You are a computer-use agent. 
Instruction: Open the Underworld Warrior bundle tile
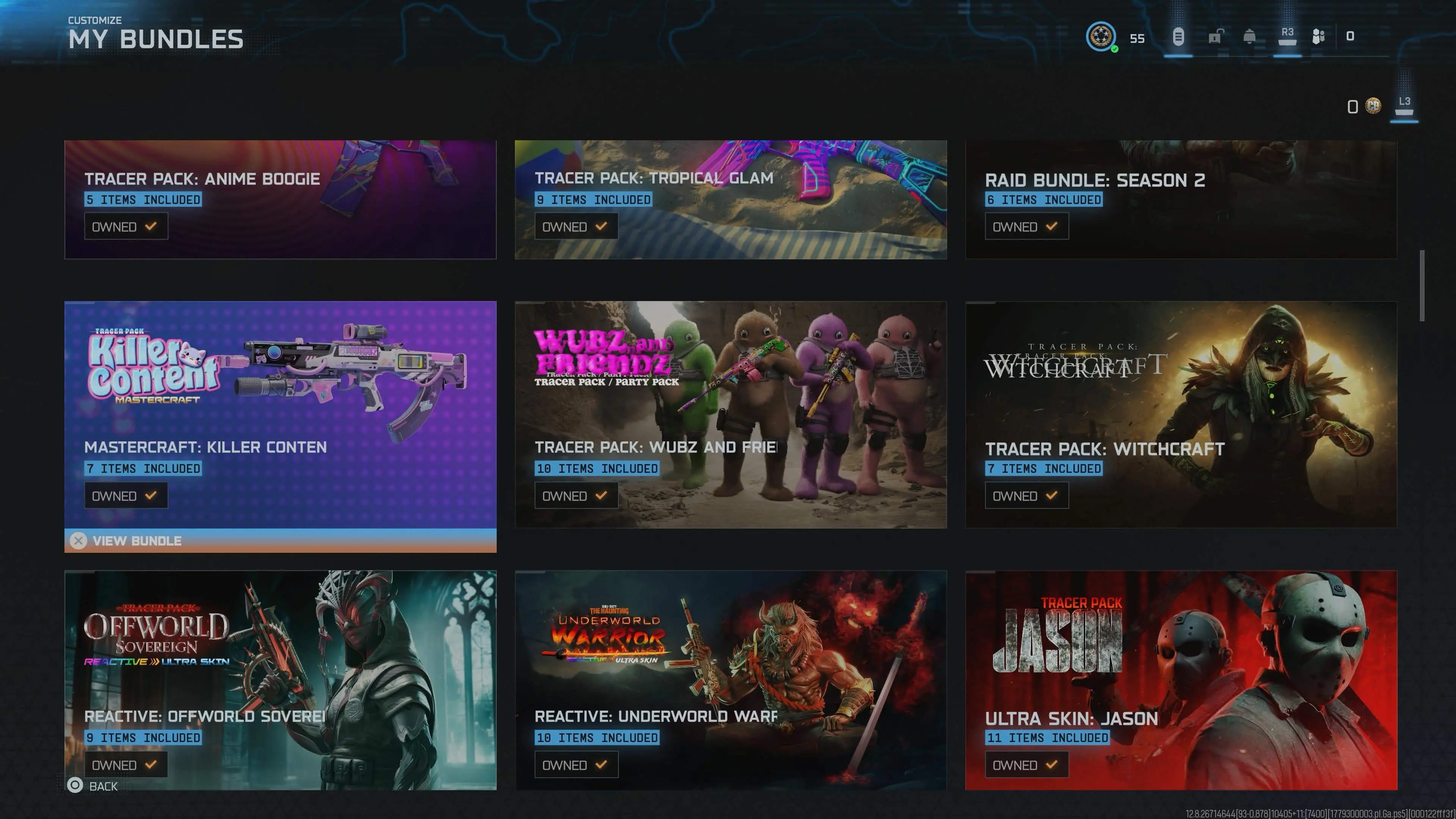(731, 680)
